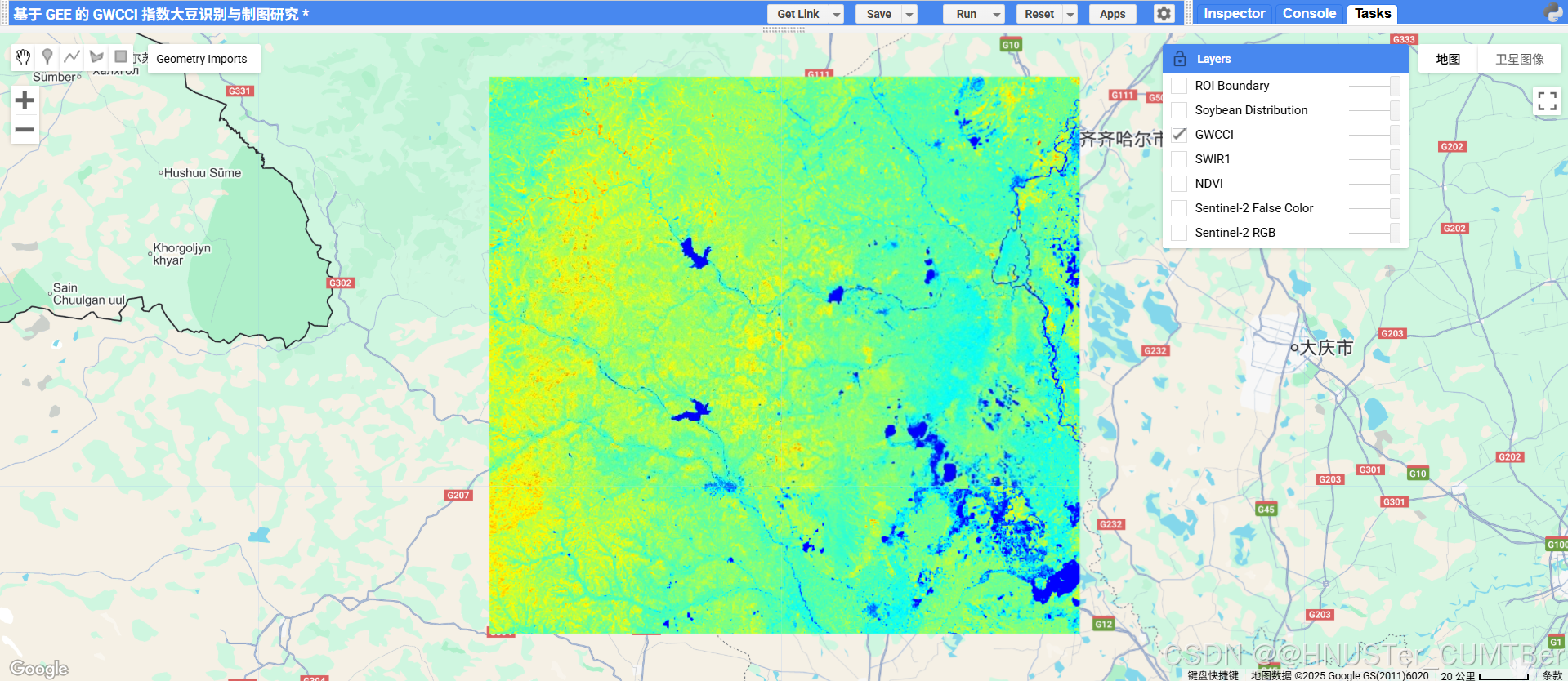Select the draw polygon shape tool
The image size is (1568, 681).
[x=96, y=56]
